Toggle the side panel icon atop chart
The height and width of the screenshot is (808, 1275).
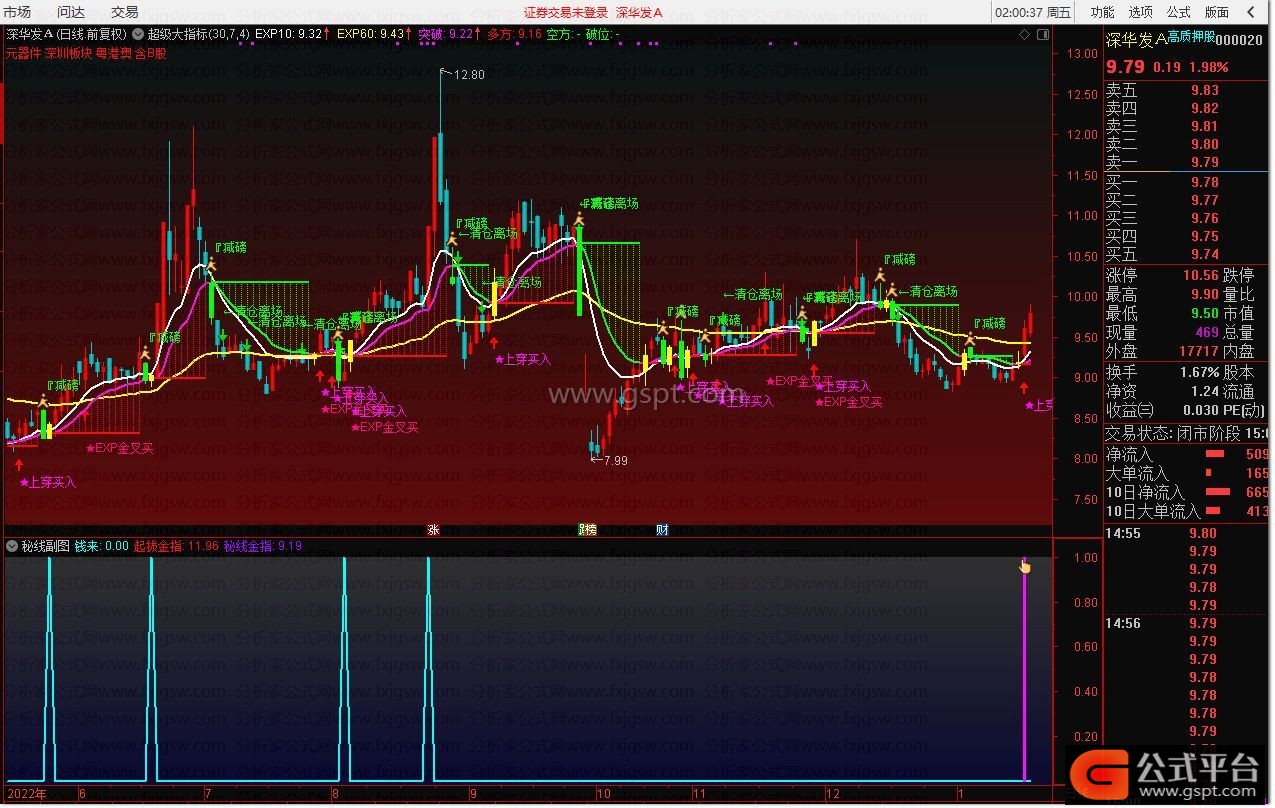pyautogui.click(x=1042, y=34)
